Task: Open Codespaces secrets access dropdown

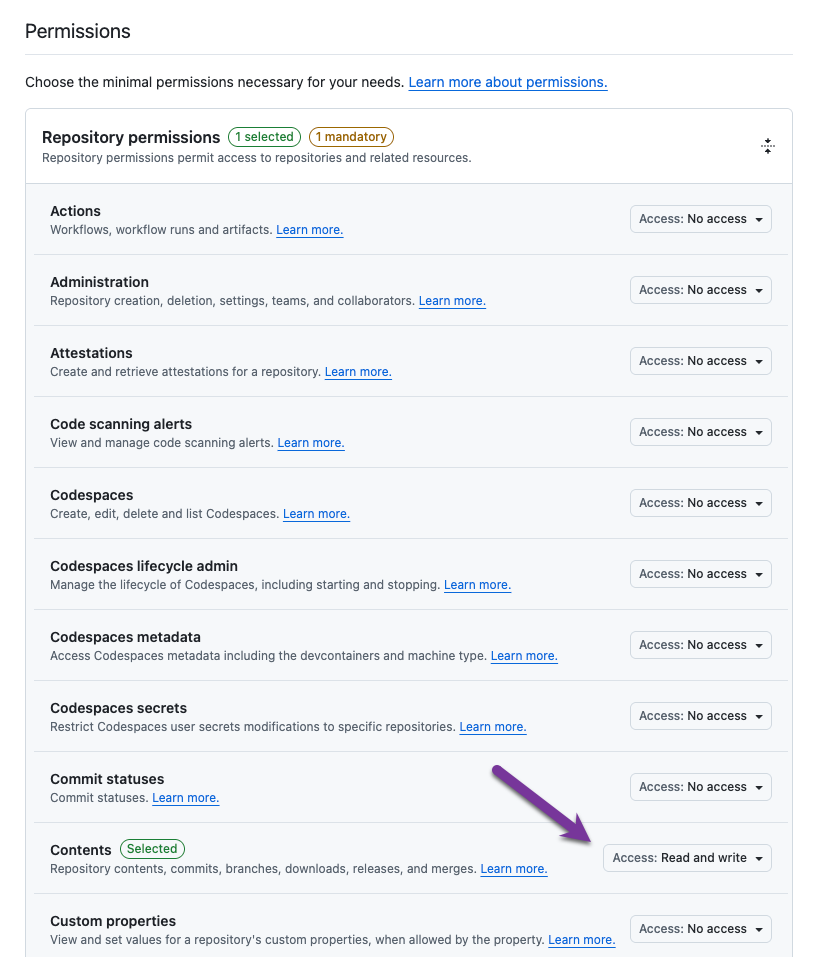Action: 701,716
